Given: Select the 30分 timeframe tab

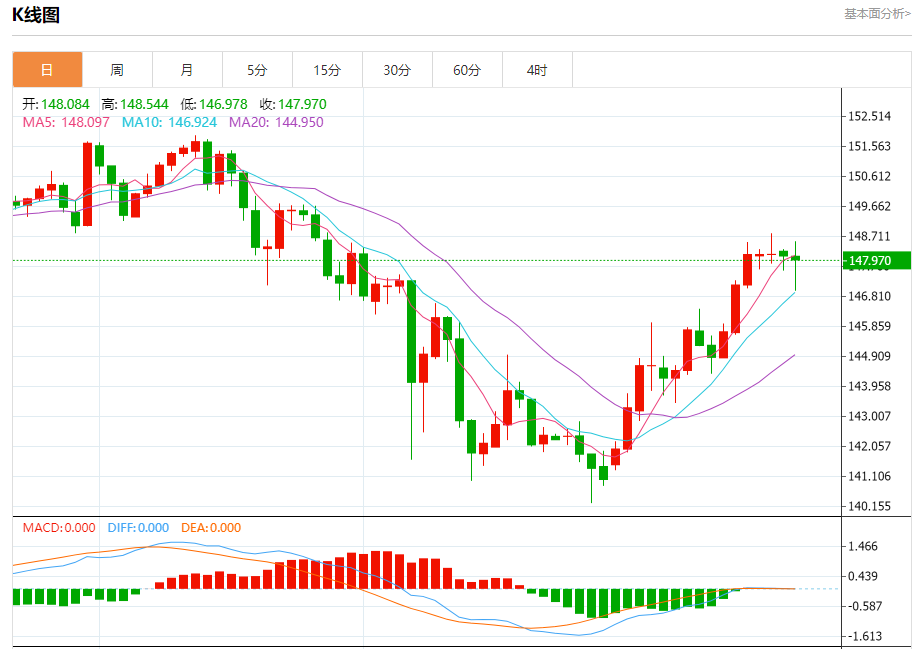Looking at the screenshot, I should click(397, 70).
